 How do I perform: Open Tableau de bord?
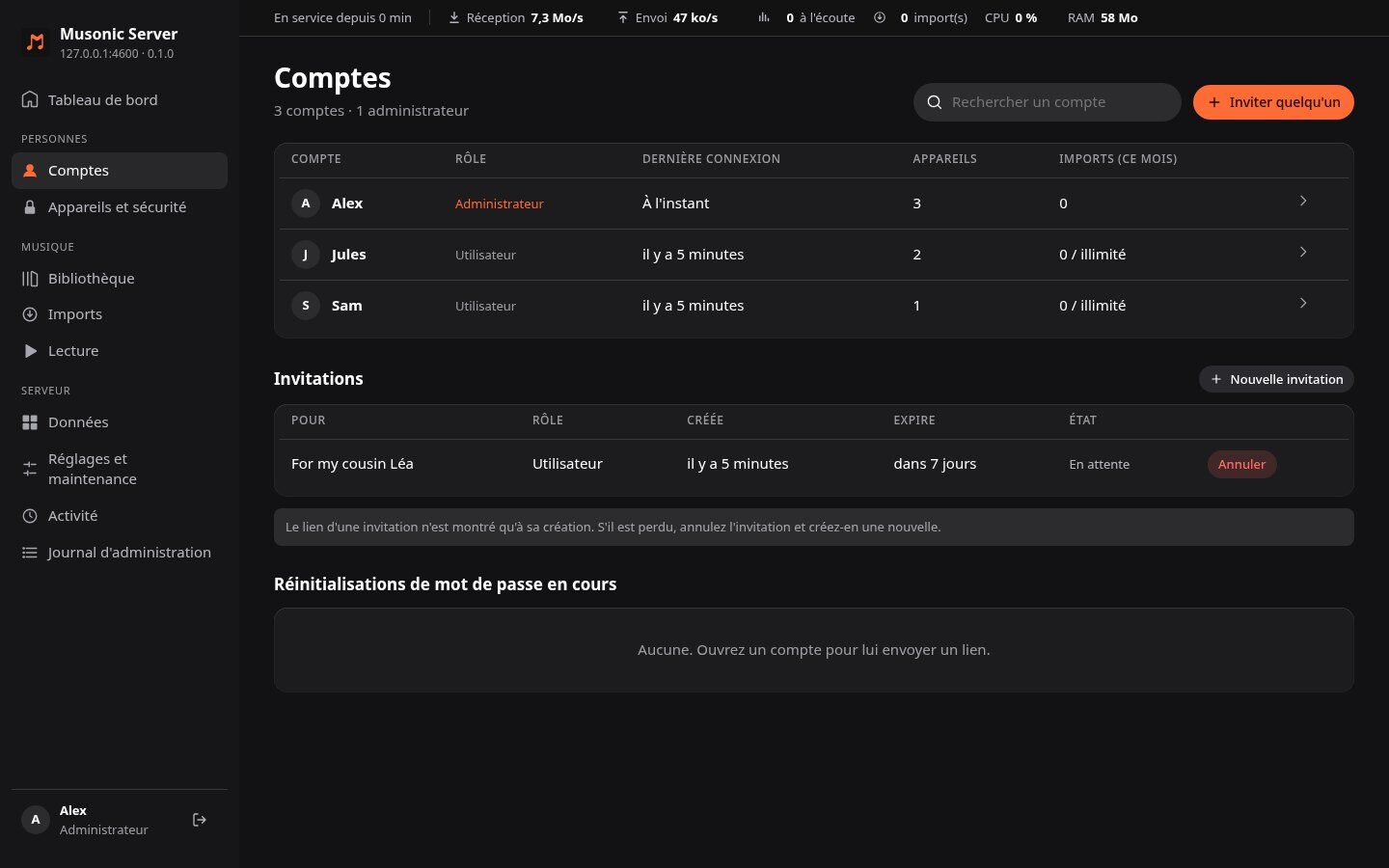120,100
